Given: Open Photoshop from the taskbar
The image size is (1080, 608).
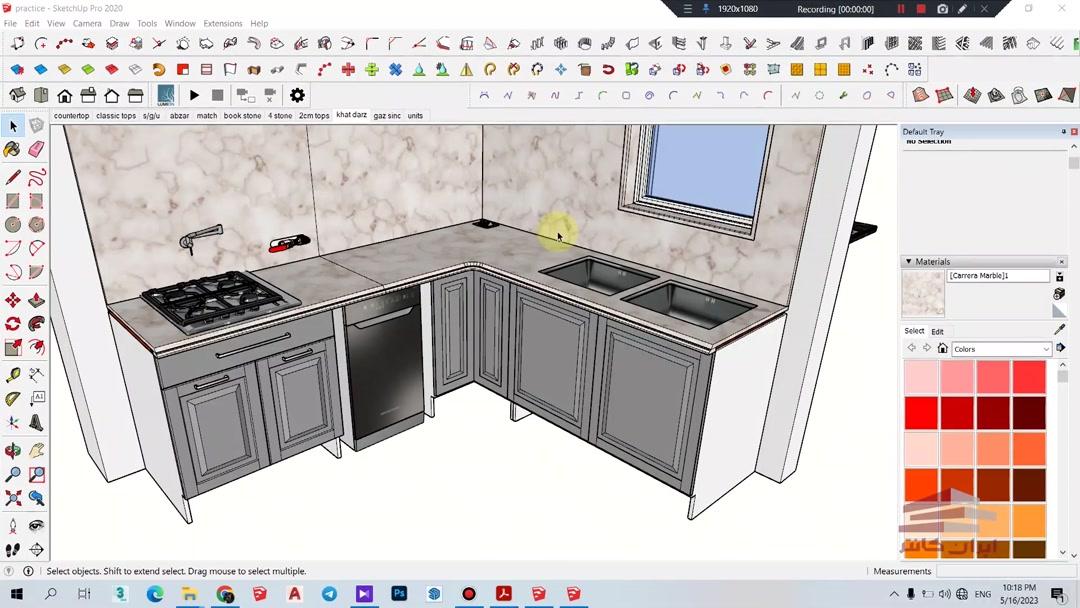Looking at the screenshot, I should coord(399,593).
